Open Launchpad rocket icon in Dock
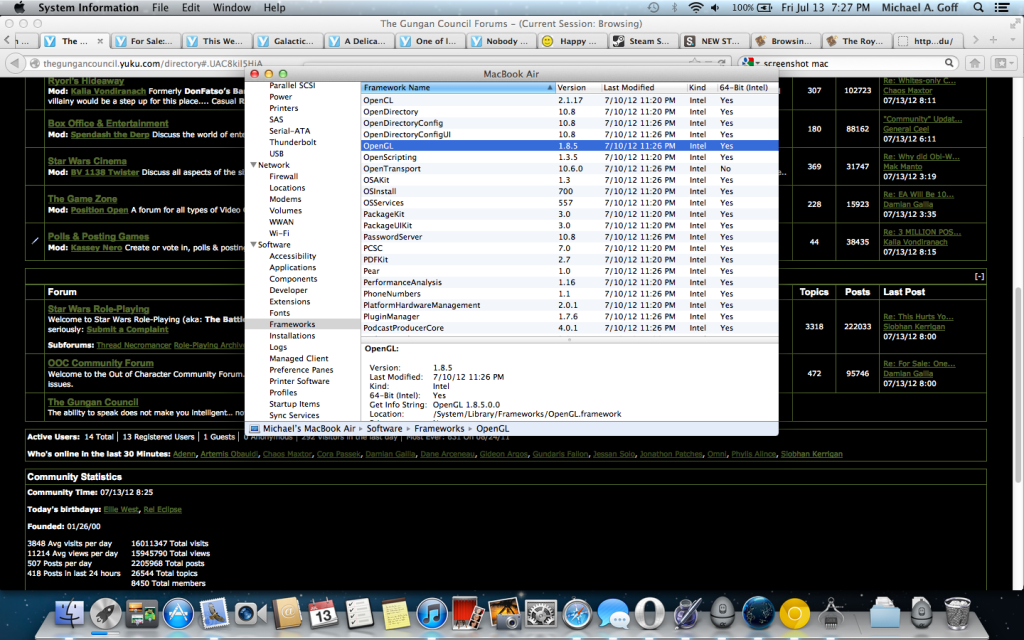Image resolution: width=1024 pixels, height=640 pixels. 105,615
